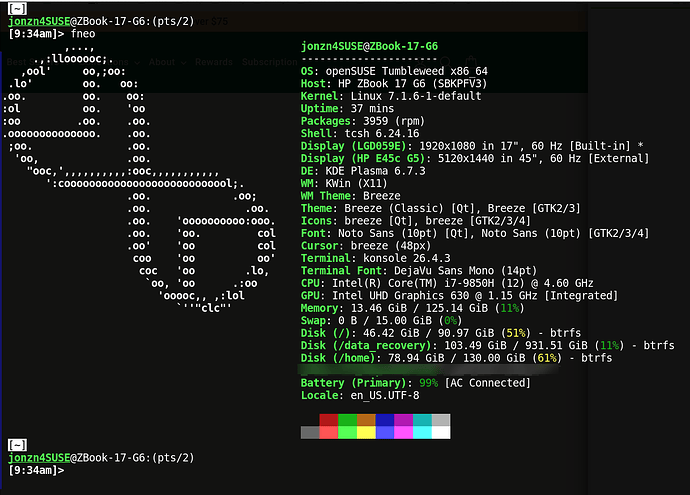The height and width of the screenshot is (495, 690).
Task: Click the yellow "61%" on the Disk (/home) line
Action: (x=547, y=358)
